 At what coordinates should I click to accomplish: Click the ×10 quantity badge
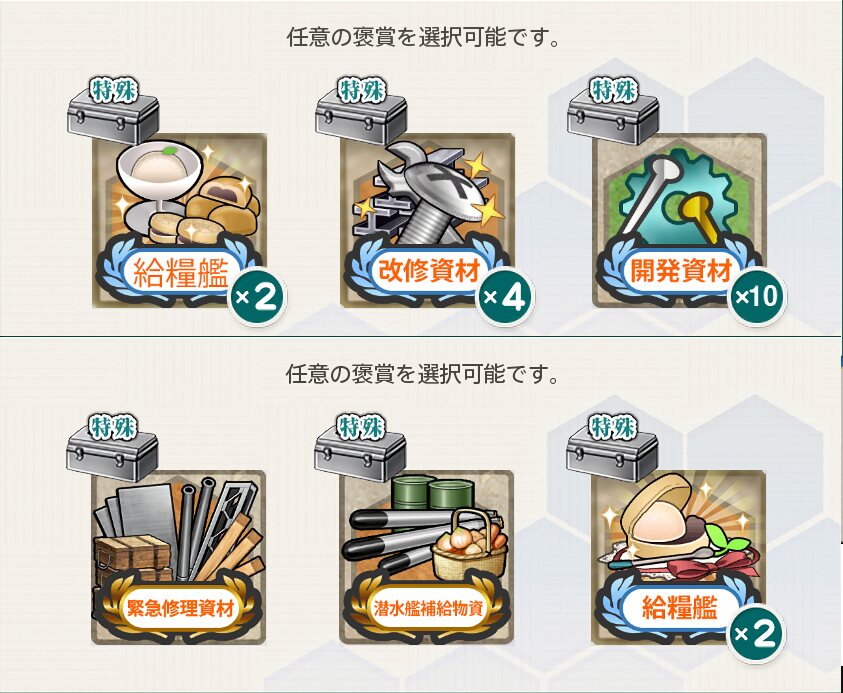click(x=757, y=296)
